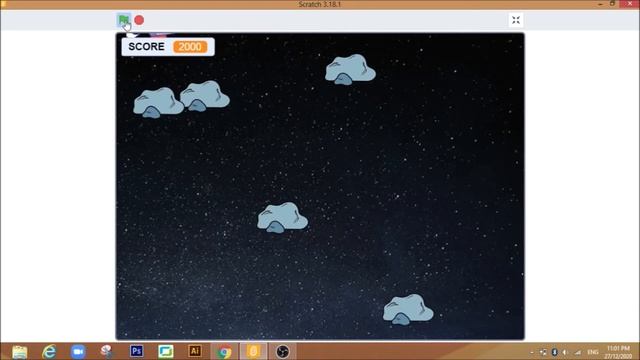Switch to Adobe Illustrator in the taskbar
Viewport: 640px width, 360px height.
[x=195, y=351]
